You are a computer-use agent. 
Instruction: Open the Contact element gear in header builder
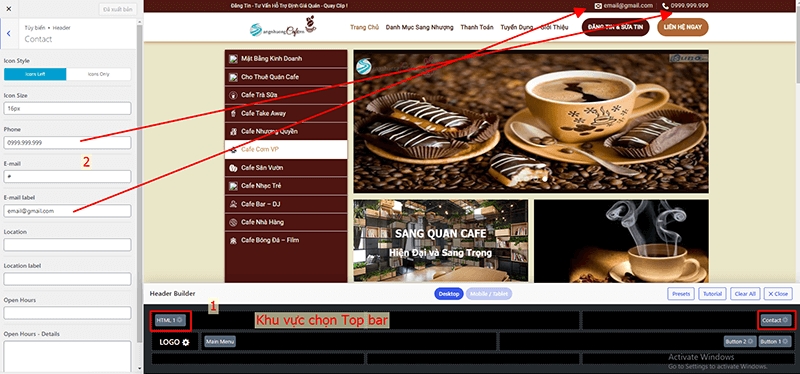click(785, 320)
